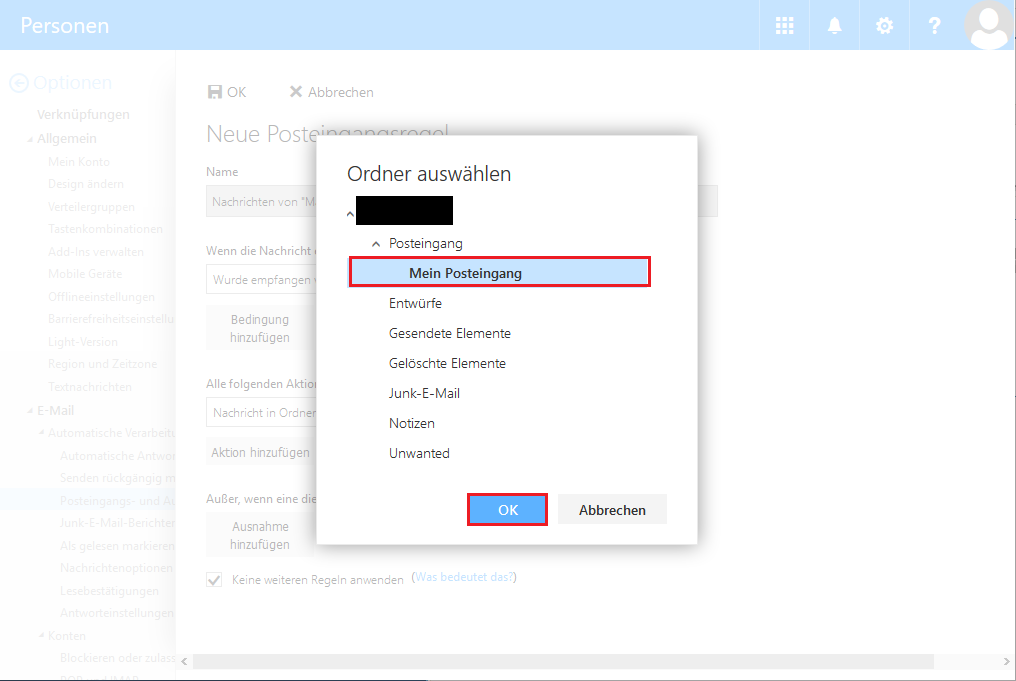
Task: Dismiss the dialog with Abbrechen button
Action: (611, 509)
